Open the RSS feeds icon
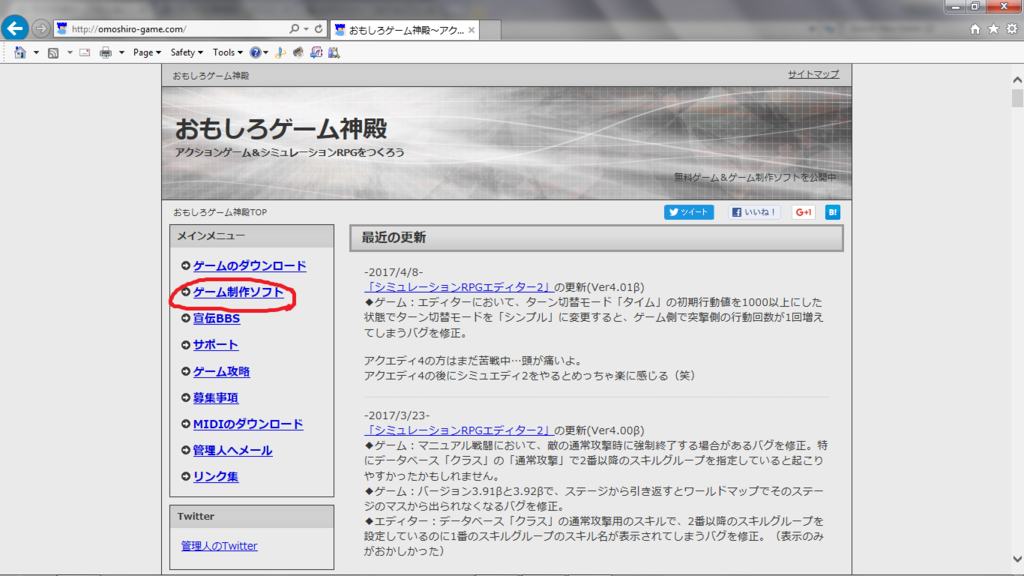The height and width of the screenshot is (576, 1024). point(54,52)
